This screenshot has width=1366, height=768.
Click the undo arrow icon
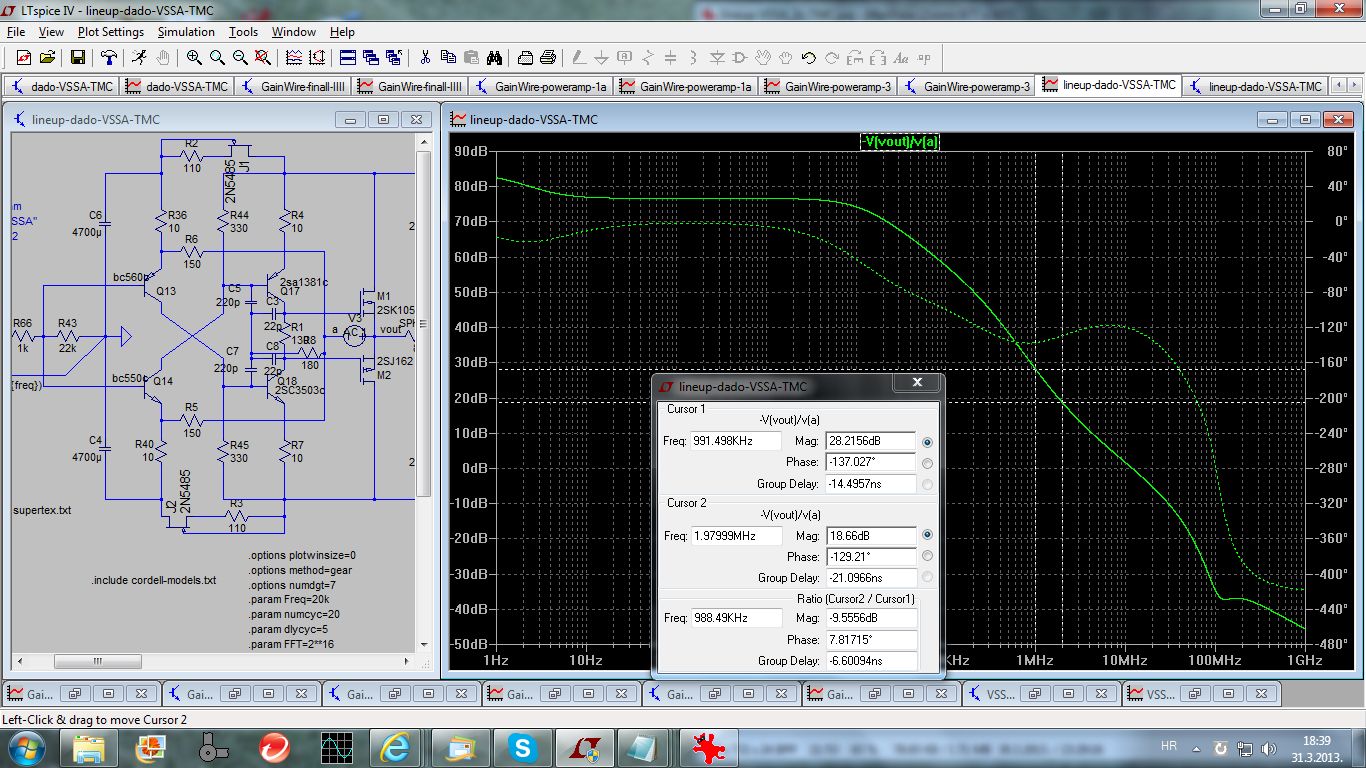(809, 58)
